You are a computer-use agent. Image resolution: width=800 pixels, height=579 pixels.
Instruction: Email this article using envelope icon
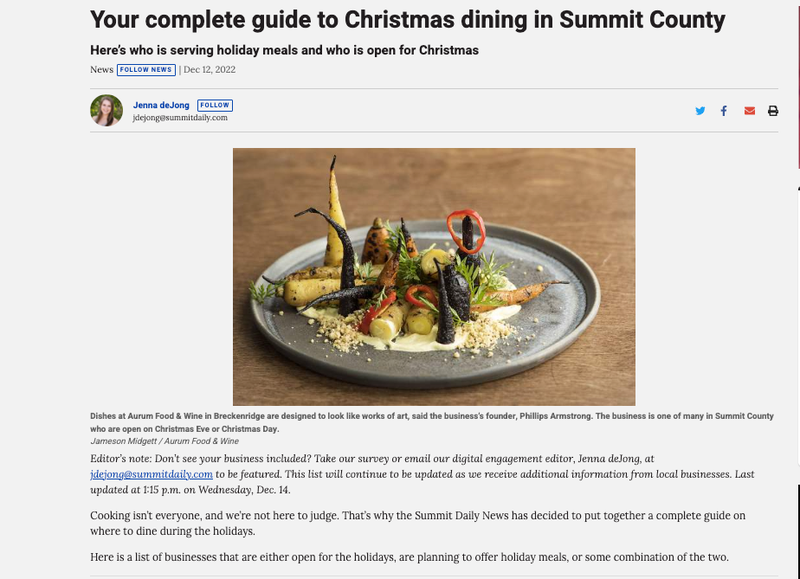point(749,111)
